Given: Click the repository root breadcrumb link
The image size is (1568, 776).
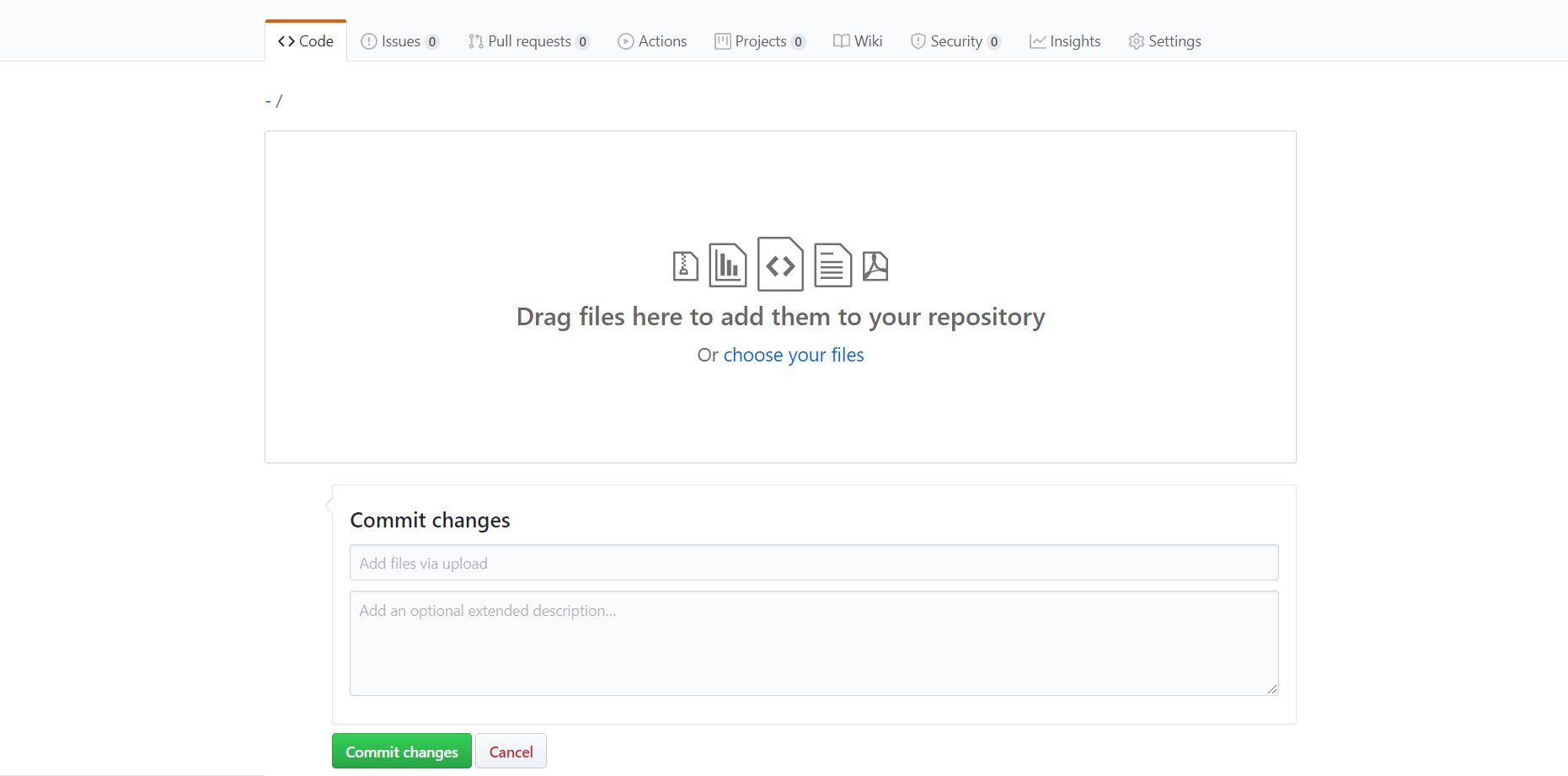Looking at the screenshot, I should tap(269, 99).
